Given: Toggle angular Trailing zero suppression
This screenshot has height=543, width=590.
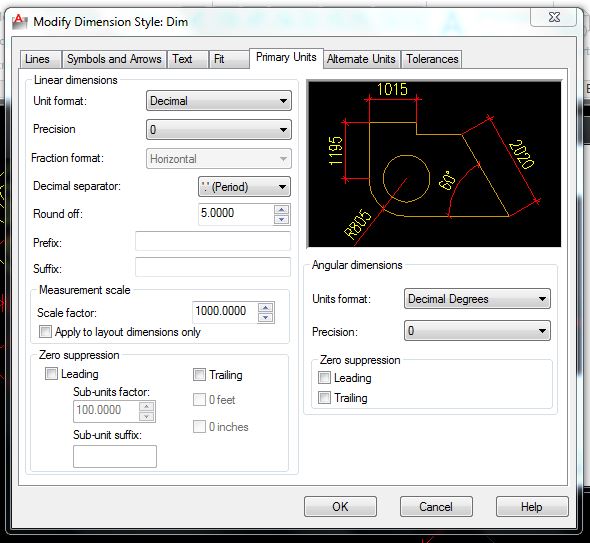Looking at the screenshot, I should 324,397.
